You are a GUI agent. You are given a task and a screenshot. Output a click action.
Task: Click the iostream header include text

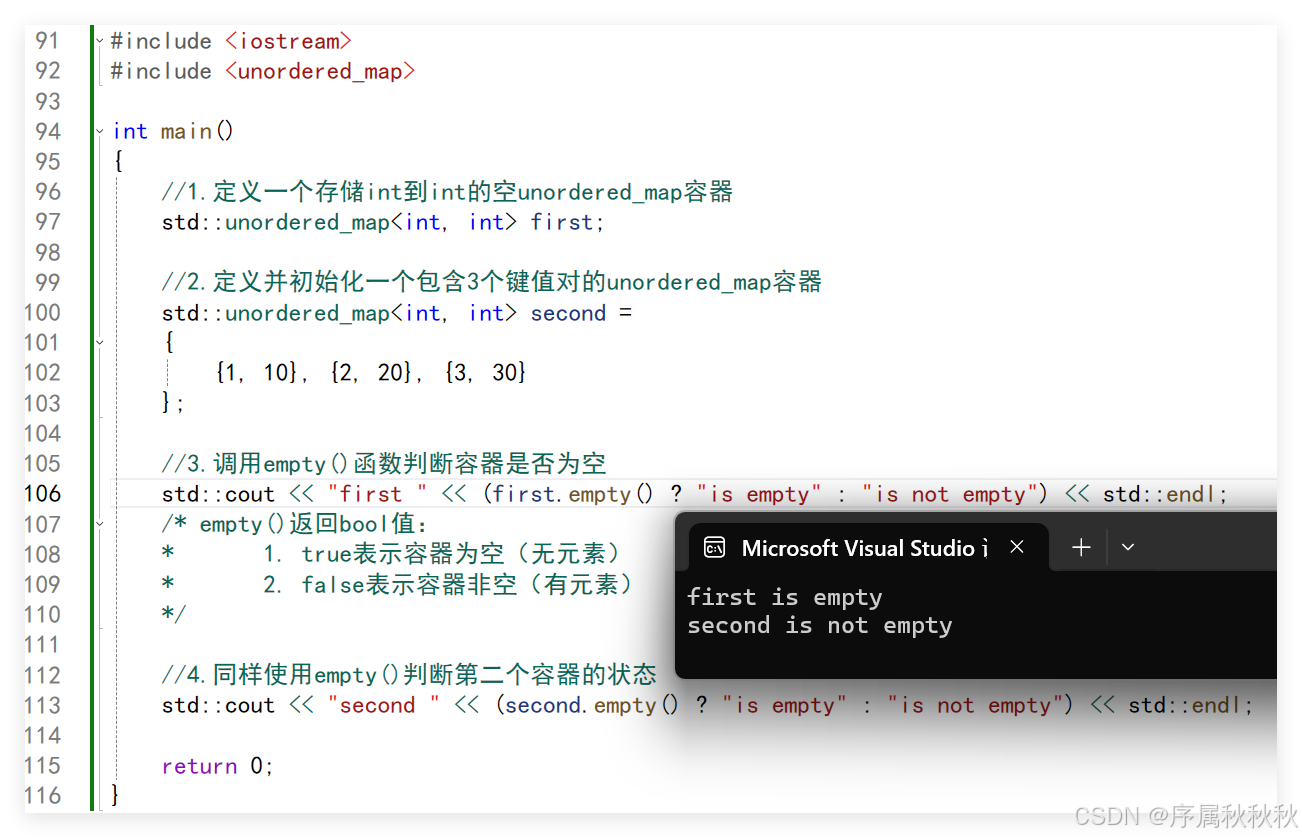coord(288,41)
